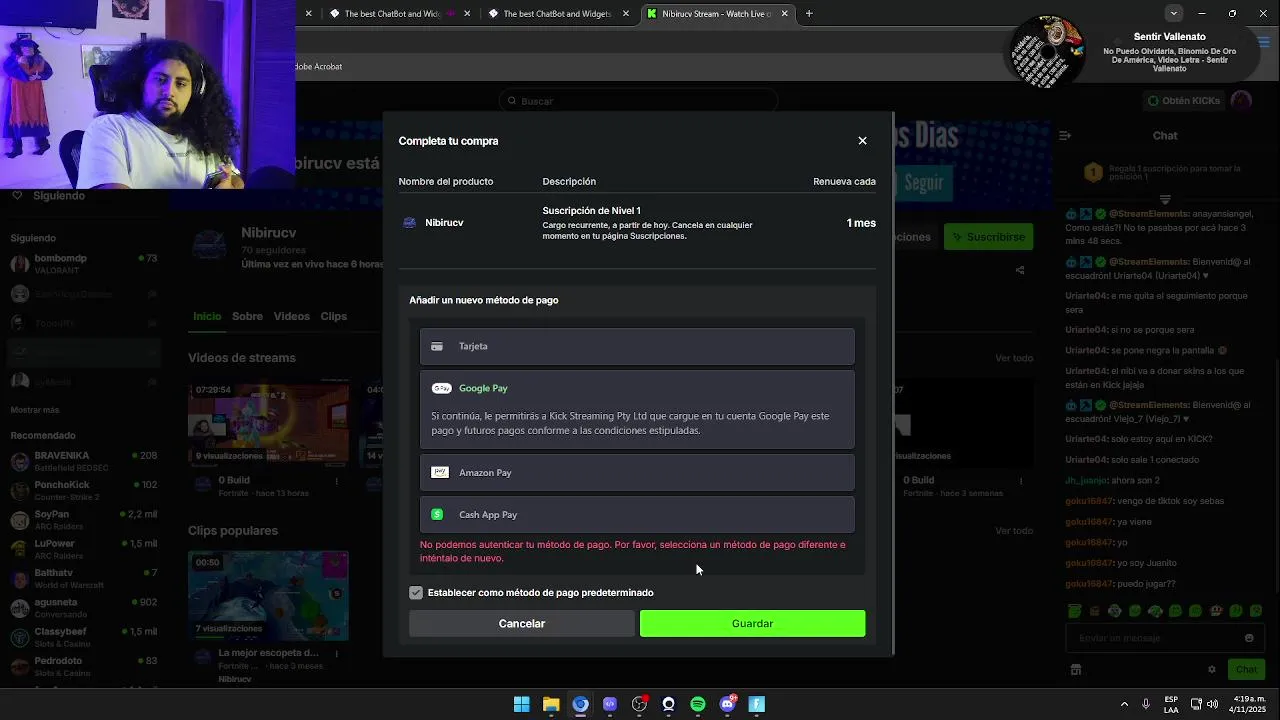This screenshot has width=1280, height=720.
Task: Open the emoji picker in chat input
Action: tap(1249, 638)
